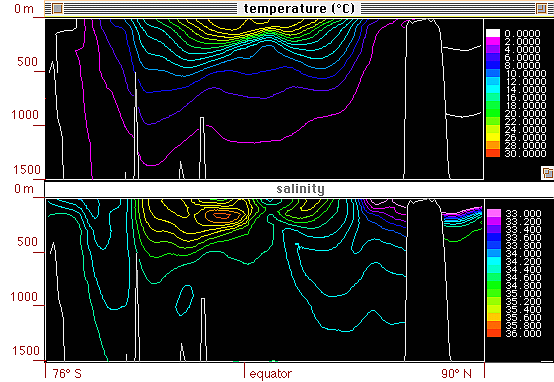Click the "90° N" latitude label
Screen dimensions: 554x382
tap(456, 374)
